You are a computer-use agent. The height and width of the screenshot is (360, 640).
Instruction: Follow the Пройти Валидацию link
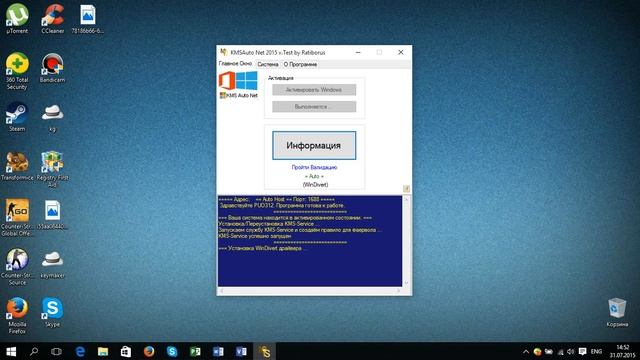[314, 167]
